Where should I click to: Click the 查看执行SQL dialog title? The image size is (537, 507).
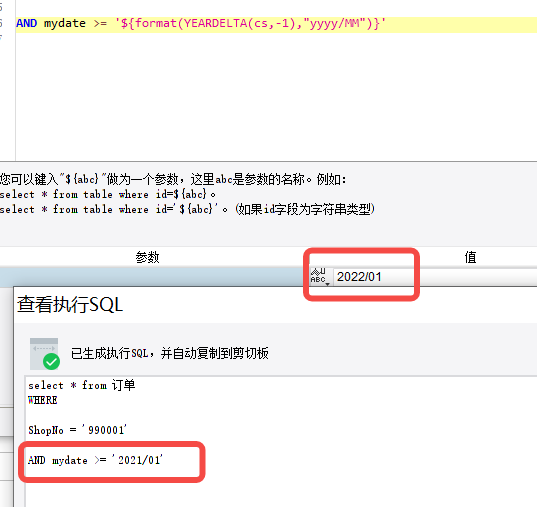(70, 304)
